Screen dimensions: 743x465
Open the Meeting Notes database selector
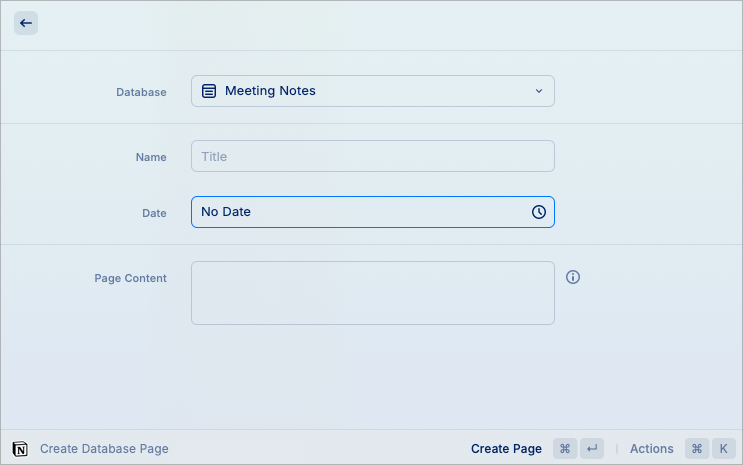click(372, 91)
